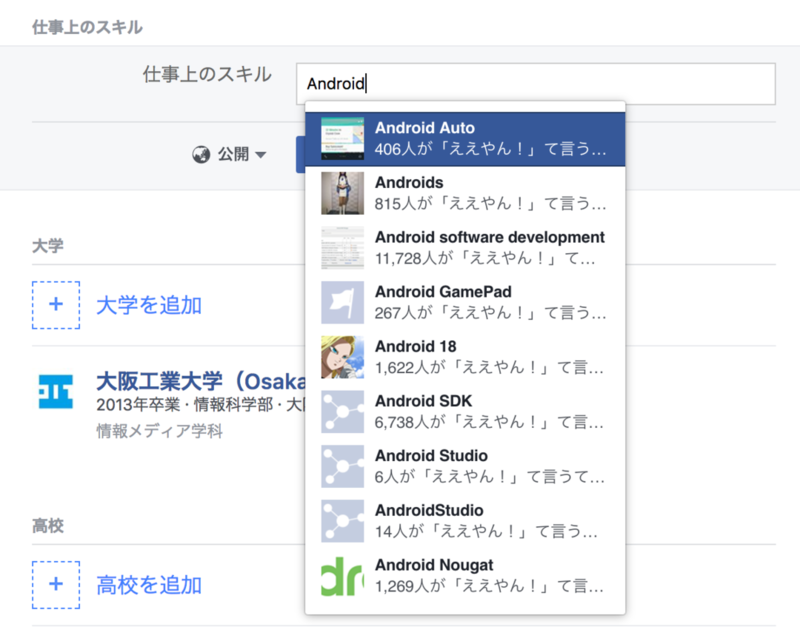Click the 高校を追加 link

point(149,585)
